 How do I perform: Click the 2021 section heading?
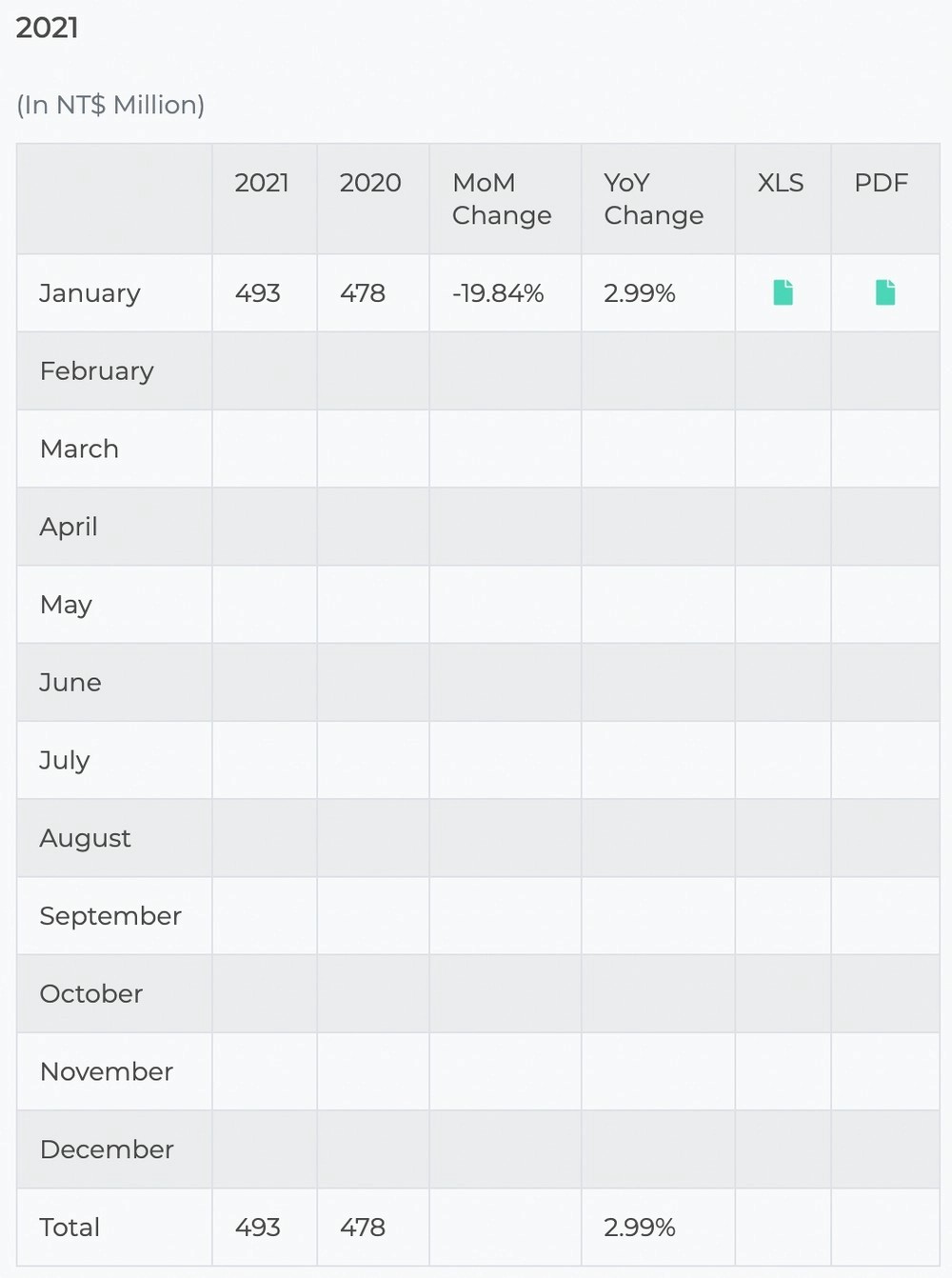coord(48,28)
